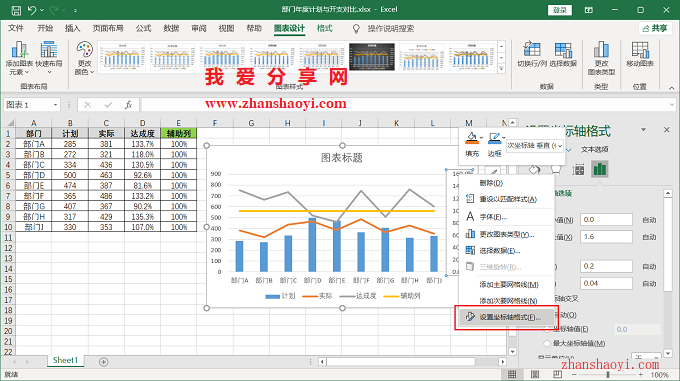Add a new sheet with plus icon

[x=103, y=361]
